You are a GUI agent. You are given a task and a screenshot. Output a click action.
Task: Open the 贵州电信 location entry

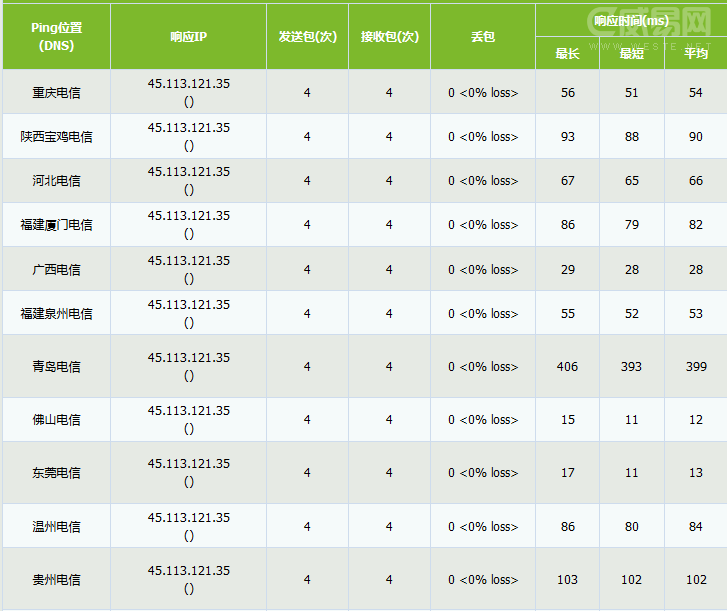click(56, 580)
